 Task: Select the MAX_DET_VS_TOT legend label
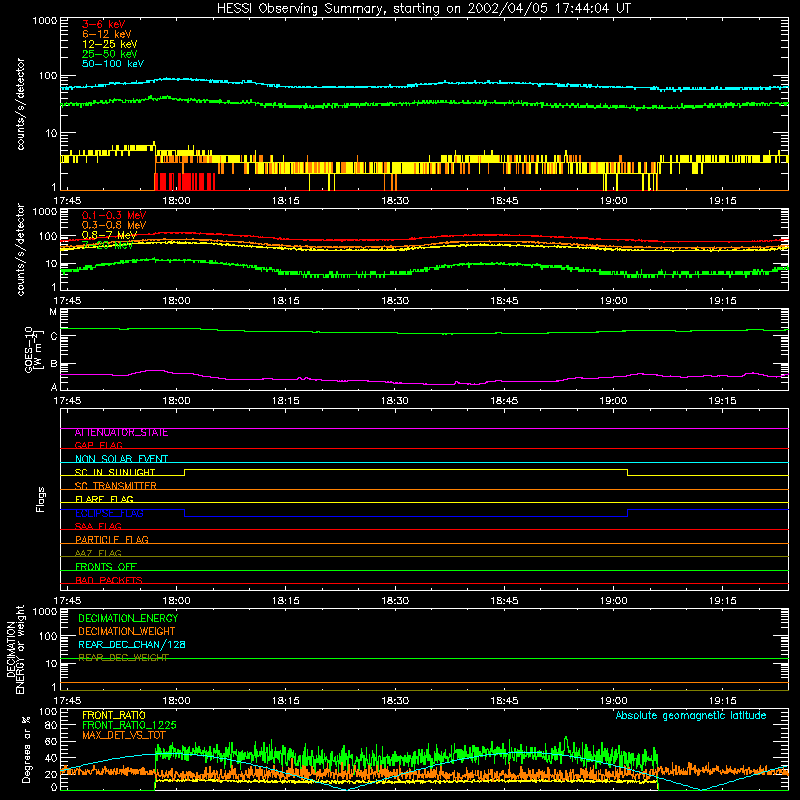(124, 735)
